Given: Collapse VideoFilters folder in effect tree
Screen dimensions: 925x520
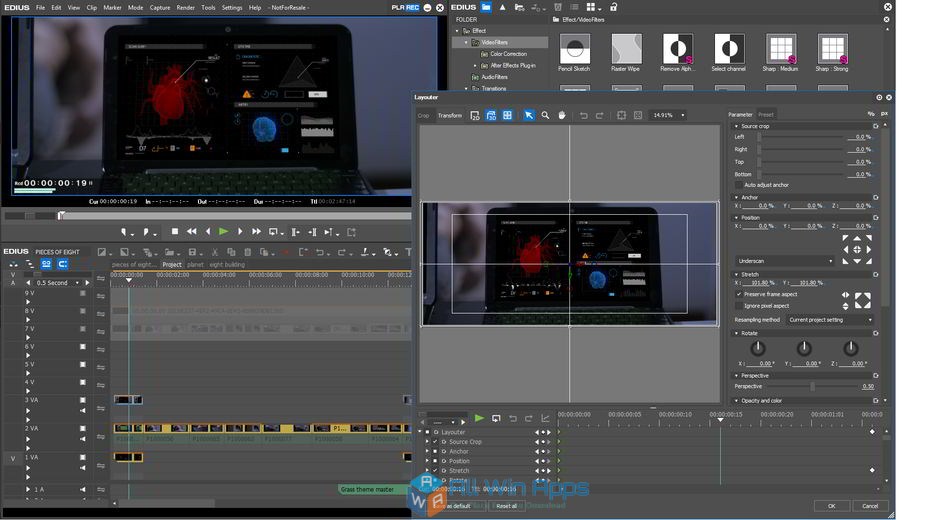Looking at the screenshot, I should [x=465, y=42].
